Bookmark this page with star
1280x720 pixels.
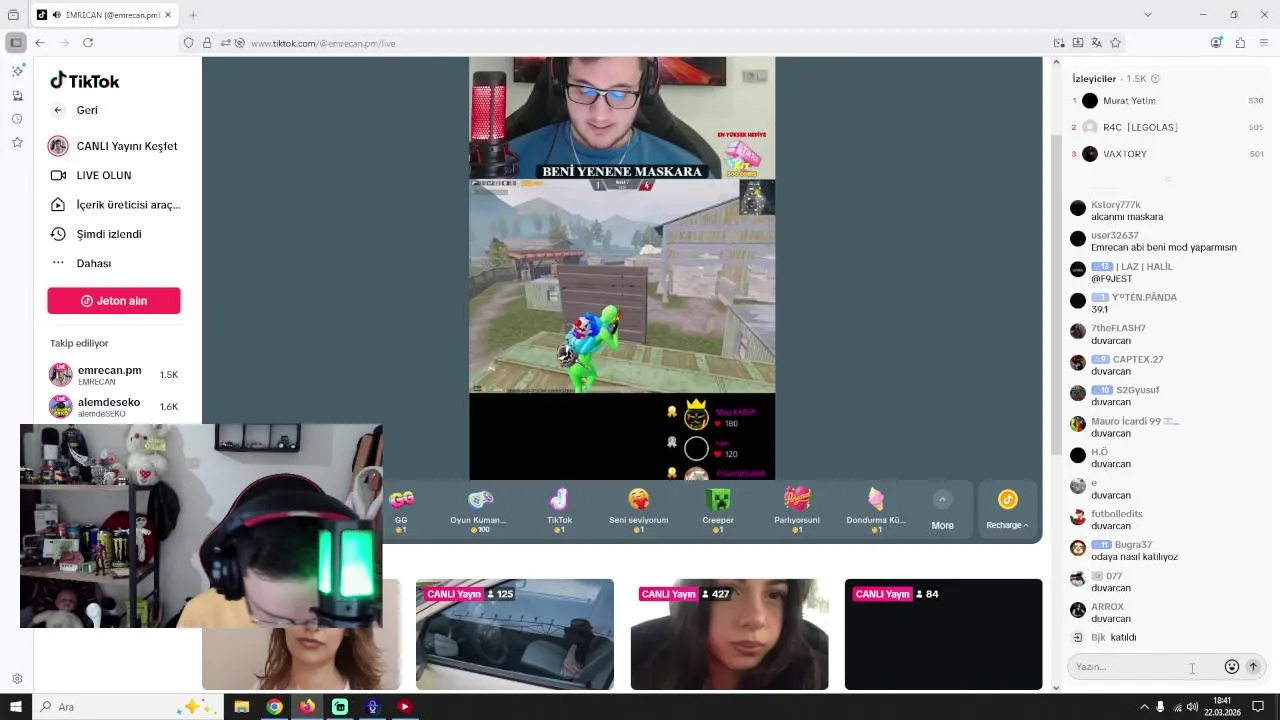(x=1115, y=43)
